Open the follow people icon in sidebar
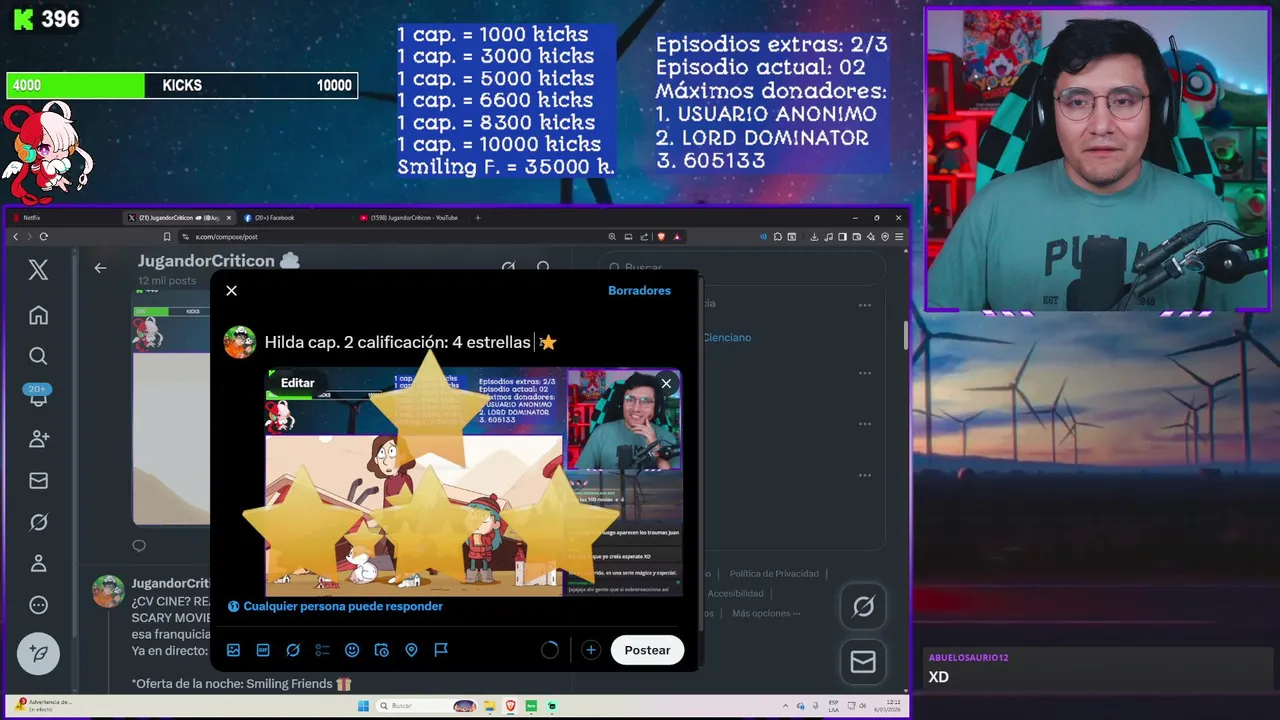Image resolution: width=1280 pixels, height=720 pixels. pyautogui.click(x=38, y=439)
